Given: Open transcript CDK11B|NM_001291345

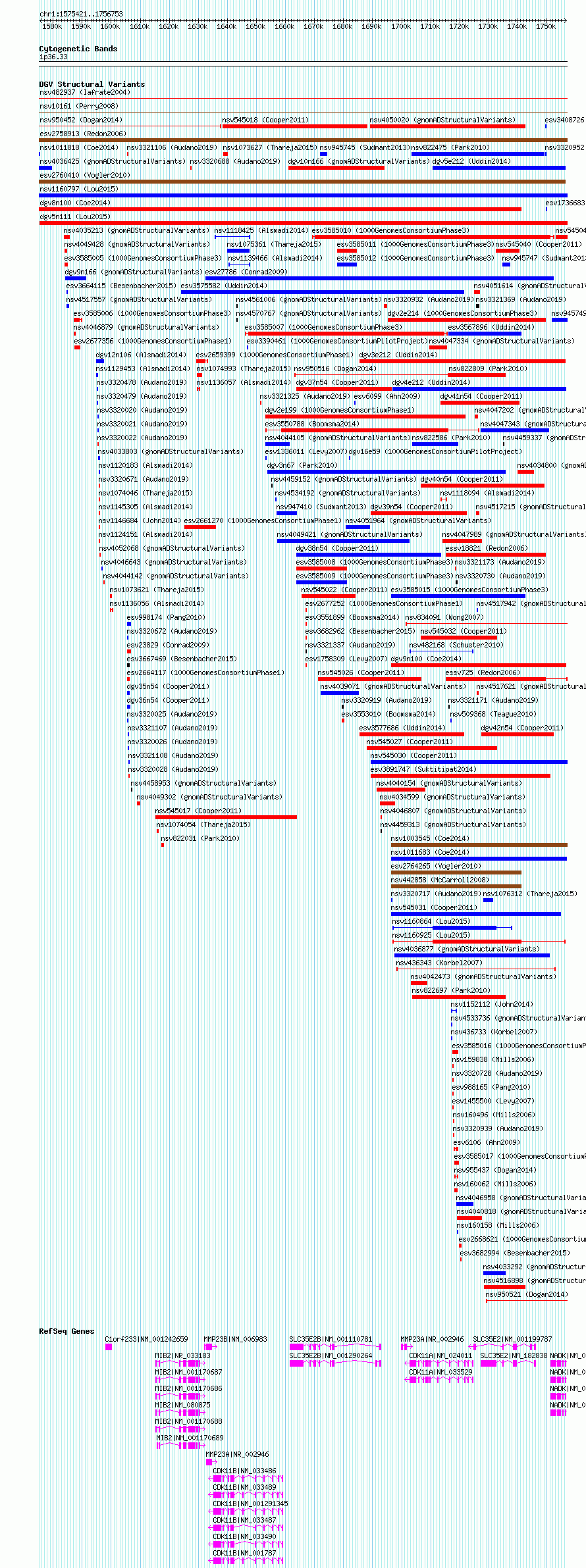Looking at the screenshot, I should pyautogui.click(x=250, y=1504).
